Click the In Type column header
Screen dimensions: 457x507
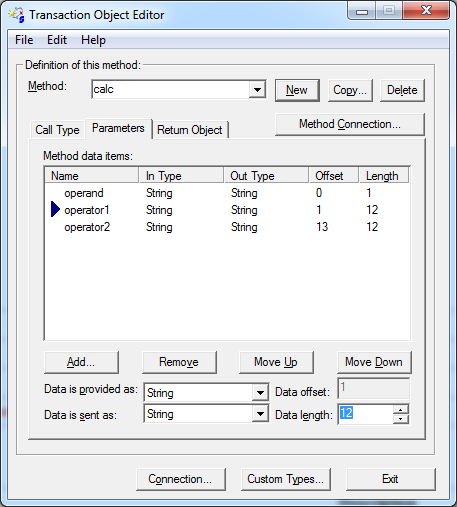point(181,175)
